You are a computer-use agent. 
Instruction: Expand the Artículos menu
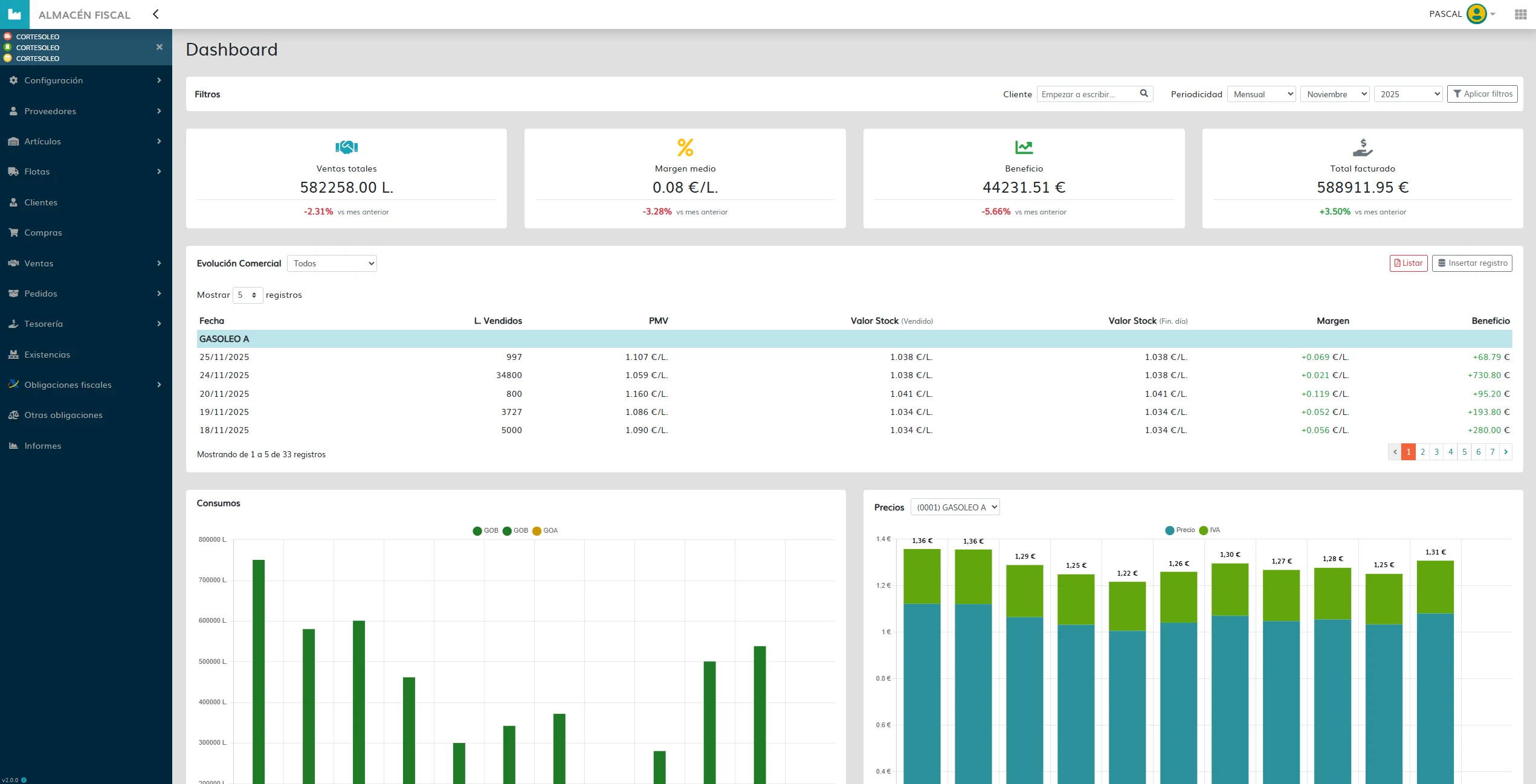[x=86, y=141]
